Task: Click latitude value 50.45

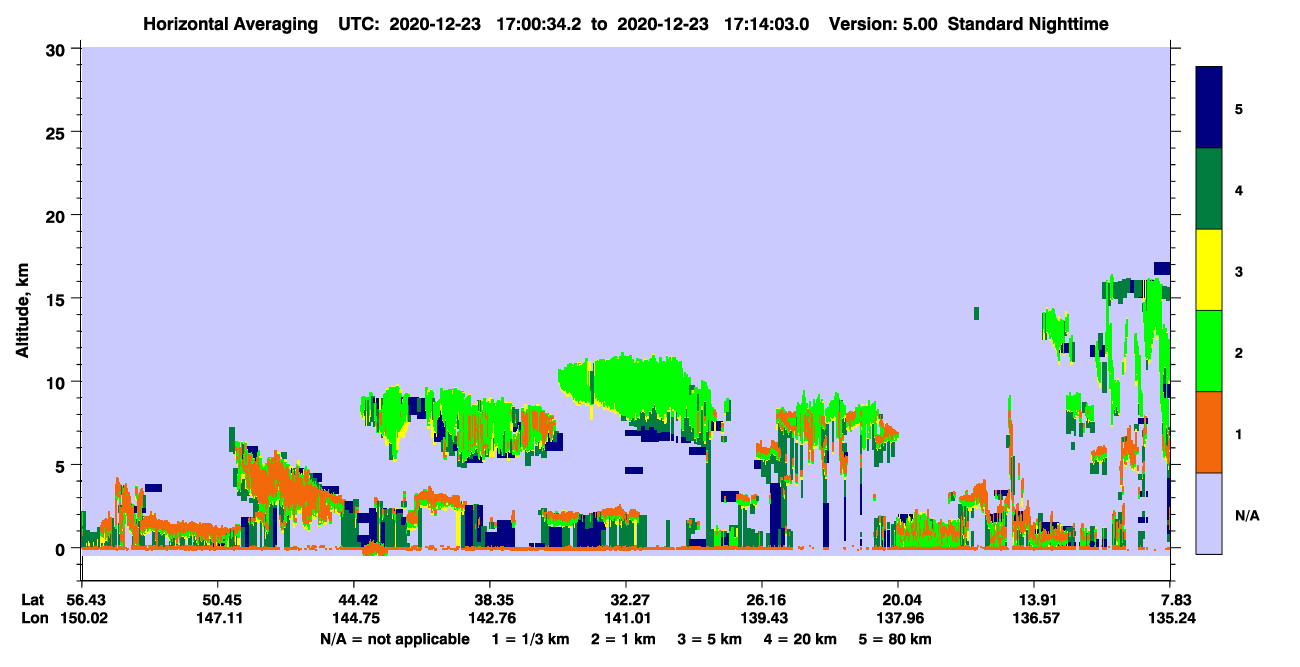Action: (x=218, y=600)
